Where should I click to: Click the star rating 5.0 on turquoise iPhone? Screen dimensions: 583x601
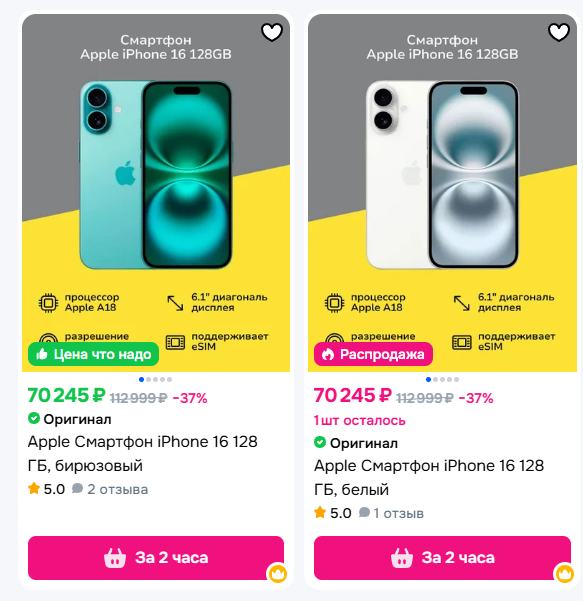[x=46, y=489]
